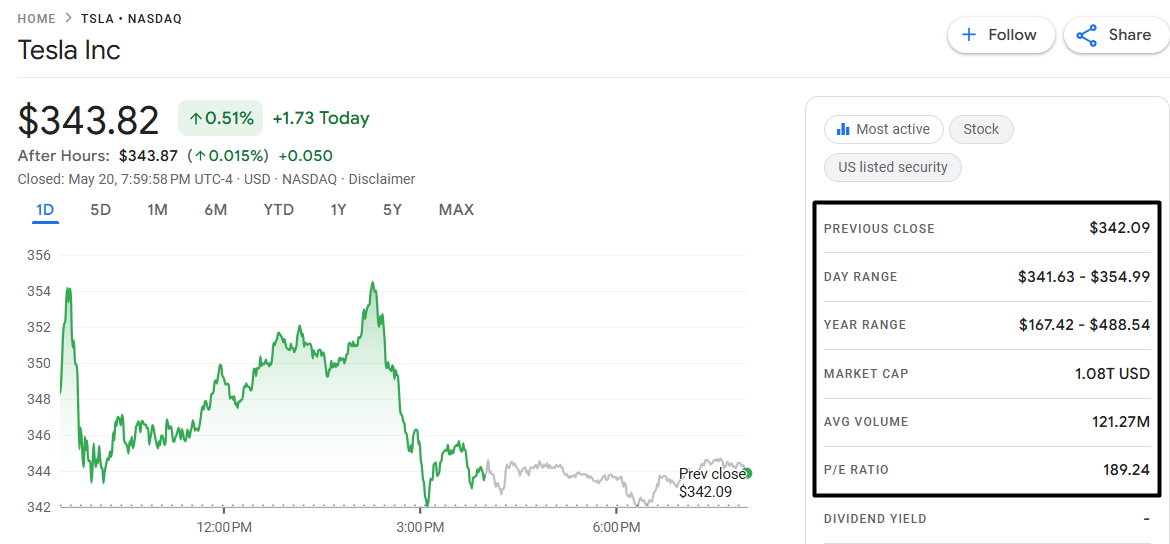Click the Stock category chip
Viewport: 1170px width, 544px height.
tap(981, 129)
